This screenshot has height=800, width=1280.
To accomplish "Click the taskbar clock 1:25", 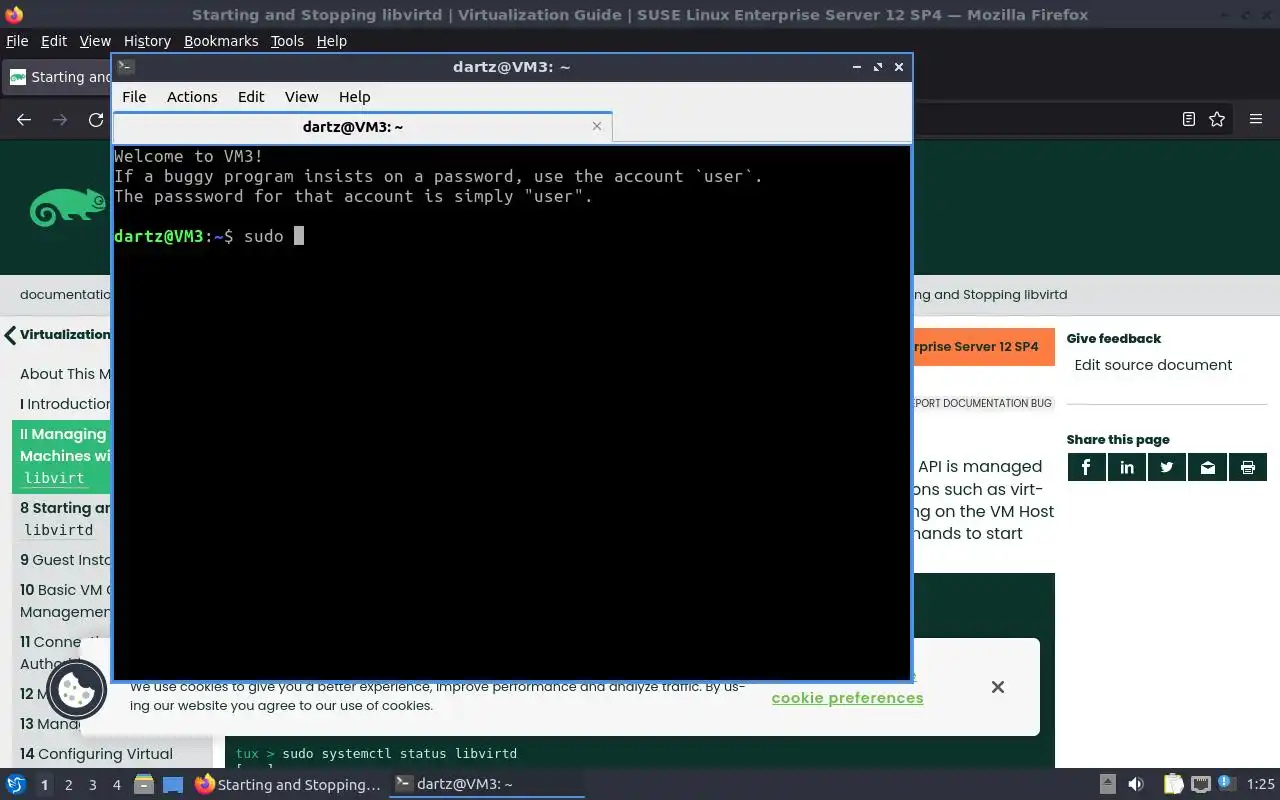I will click(x=1261, y=785).
